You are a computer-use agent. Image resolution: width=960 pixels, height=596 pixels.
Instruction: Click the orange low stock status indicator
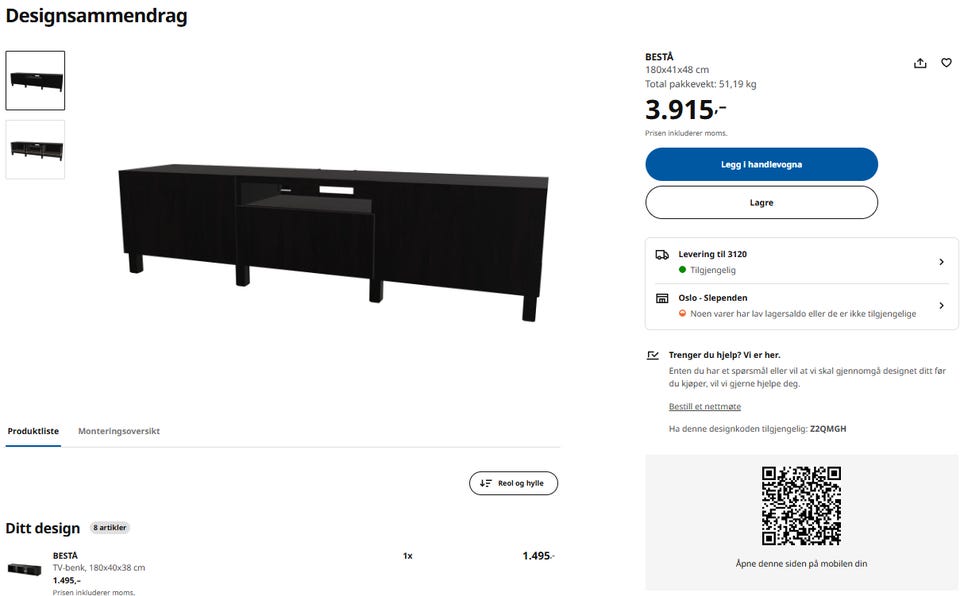point(682,314)
